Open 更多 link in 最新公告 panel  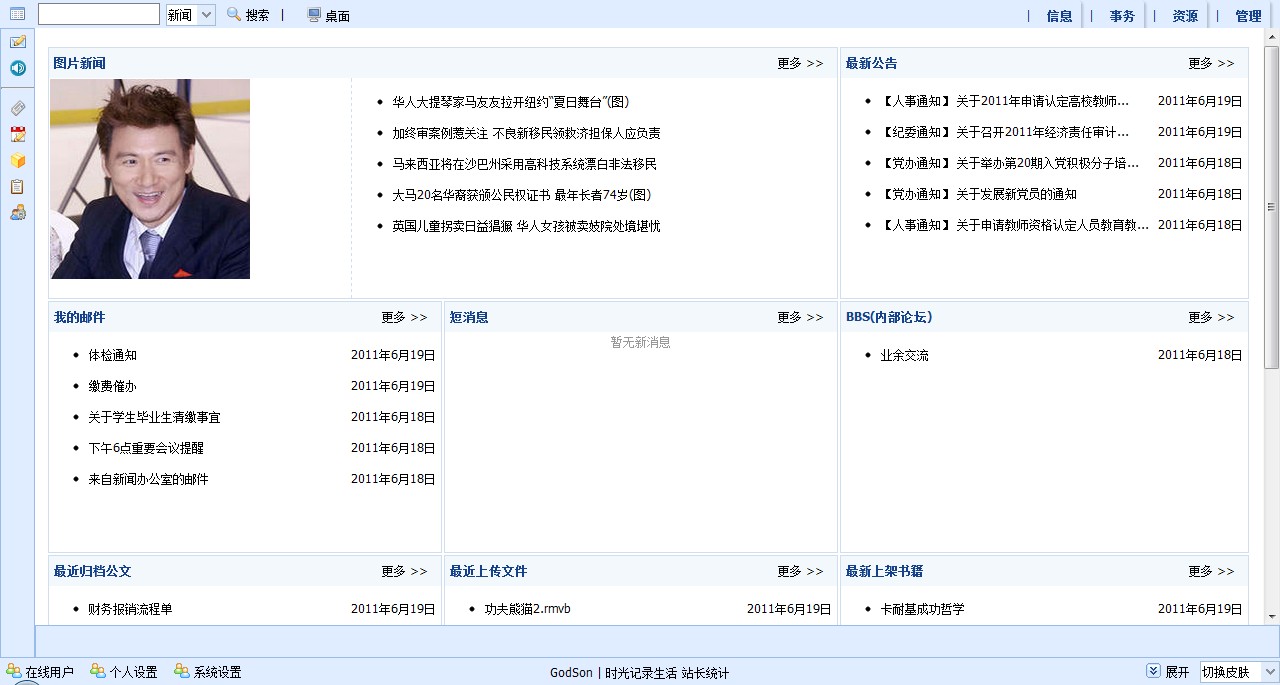[1205, 63]
